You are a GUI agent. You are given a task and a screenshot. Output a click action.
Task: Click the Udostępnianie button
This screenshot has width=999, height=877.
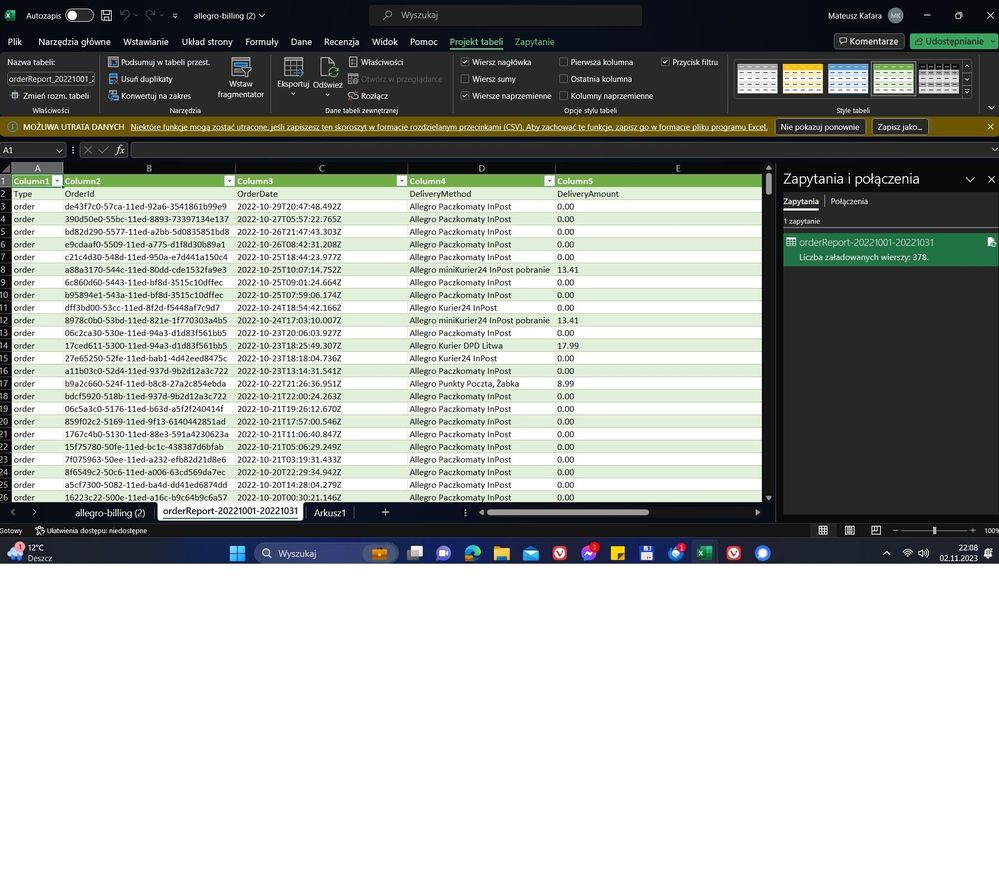953,41
